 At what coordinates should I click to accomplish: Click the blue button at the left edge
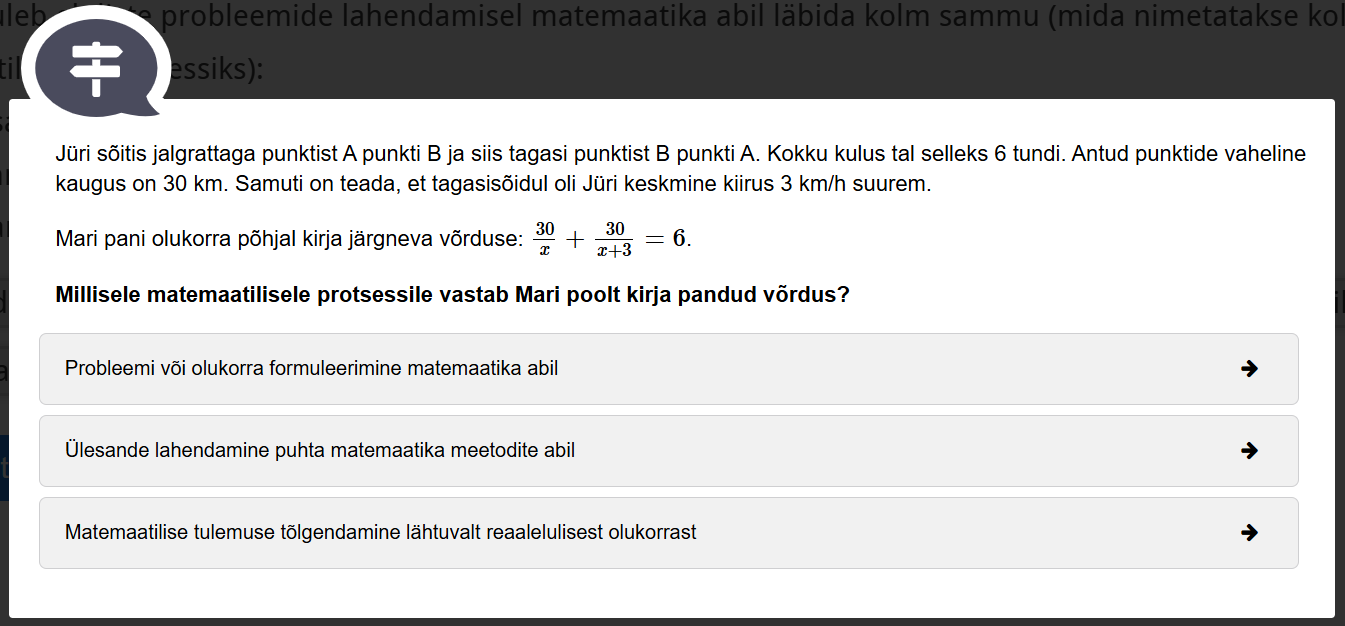tap(4, 467)
